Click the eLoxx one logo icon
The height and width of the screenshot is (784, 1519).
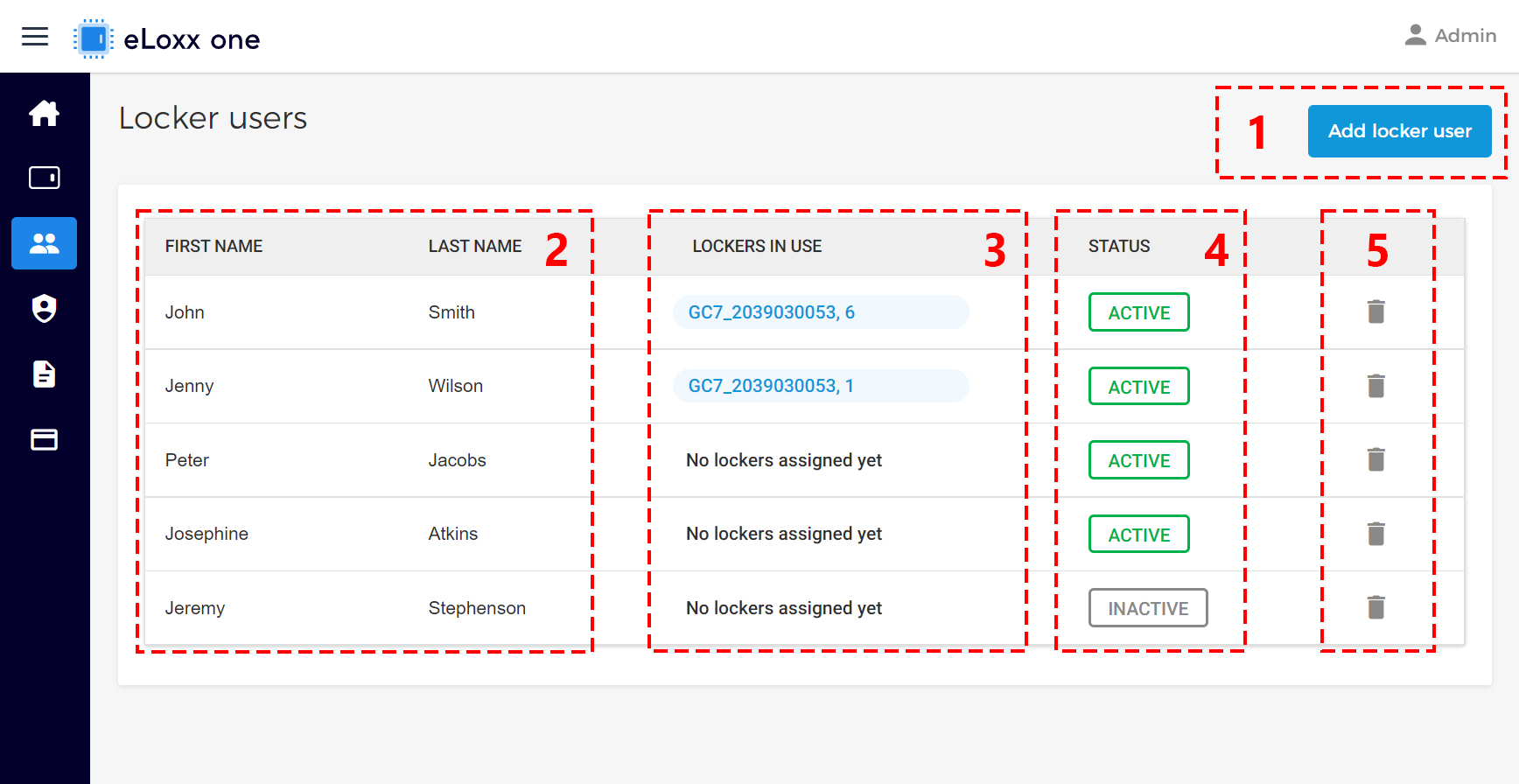93,39
